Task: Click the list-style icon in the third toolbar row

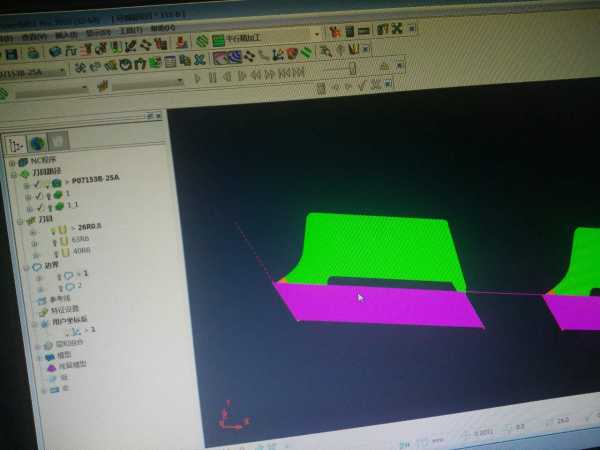Action: [x=170, y=62]
